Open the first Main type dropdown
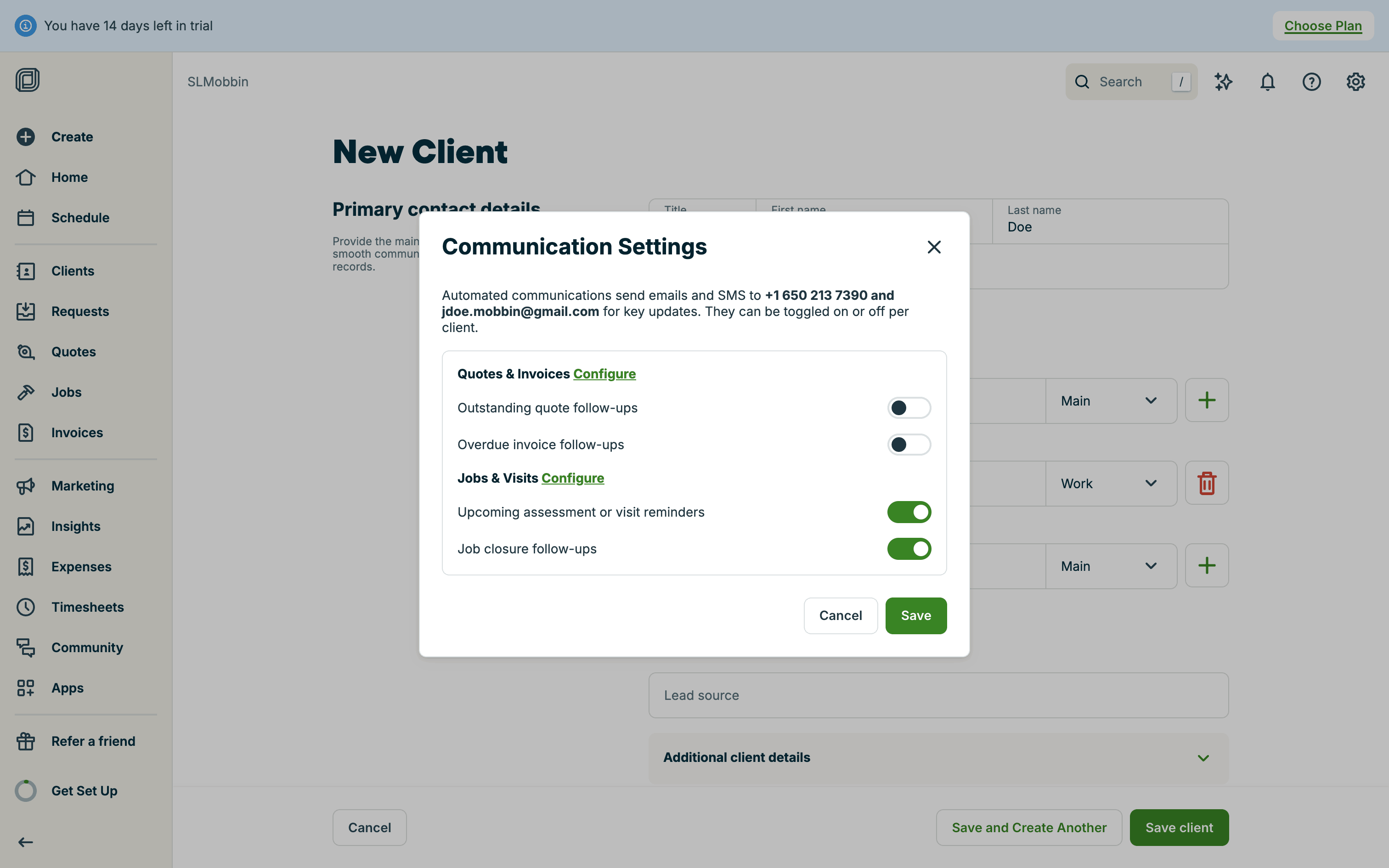Screen dimensions: 1389x868 (1111, 400)
